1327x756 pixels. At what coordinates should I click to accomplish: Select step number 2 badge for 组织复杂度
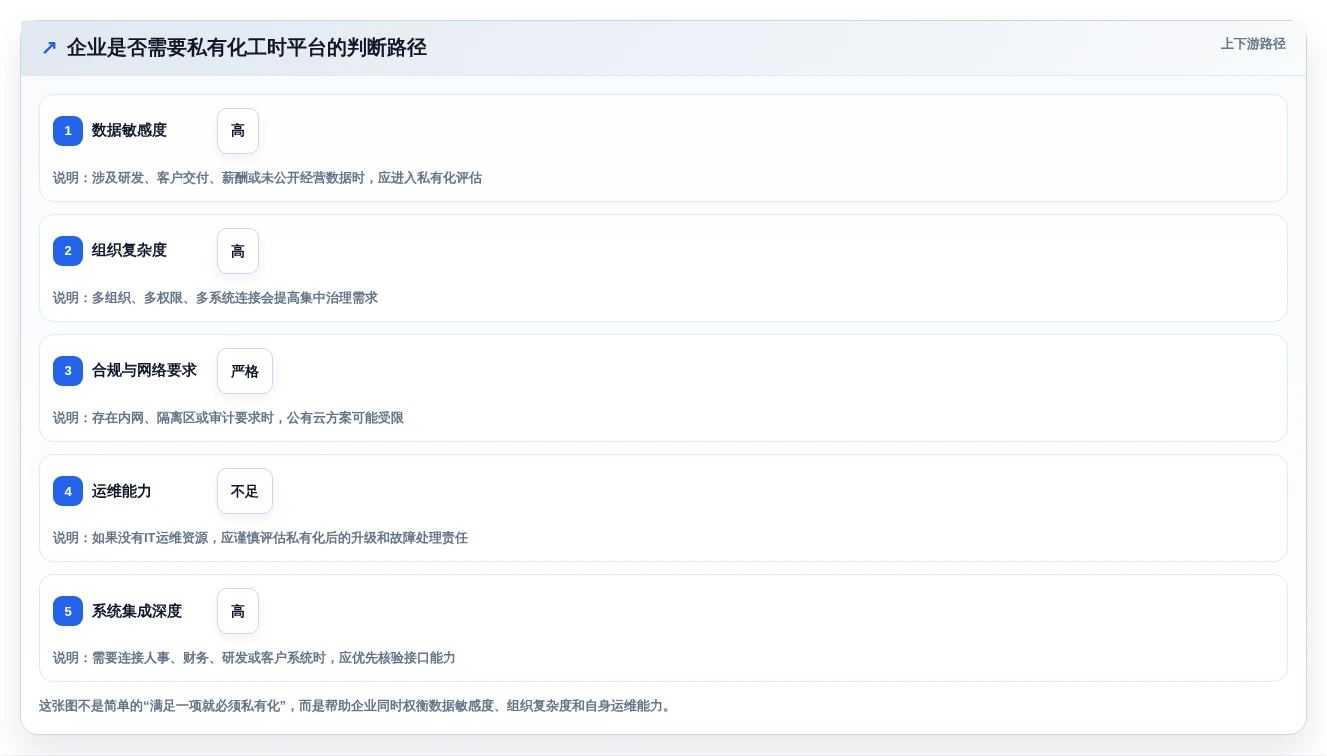(x=68, y=251)
